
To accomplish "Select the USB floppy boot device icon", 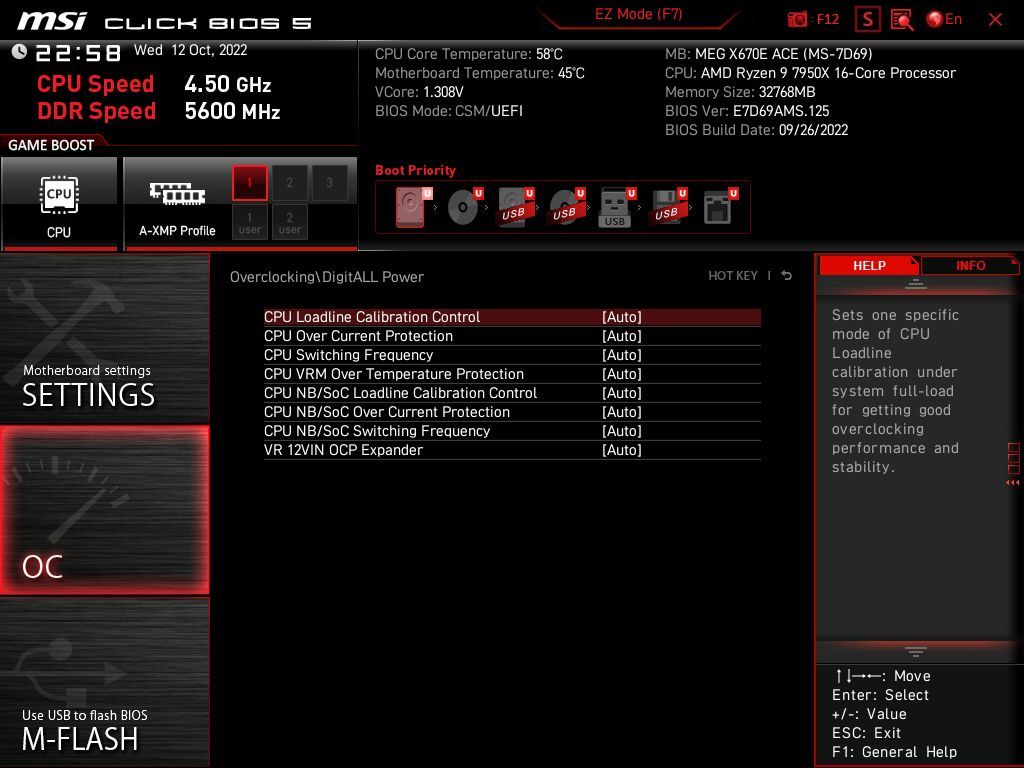I will tap(668, 207).
